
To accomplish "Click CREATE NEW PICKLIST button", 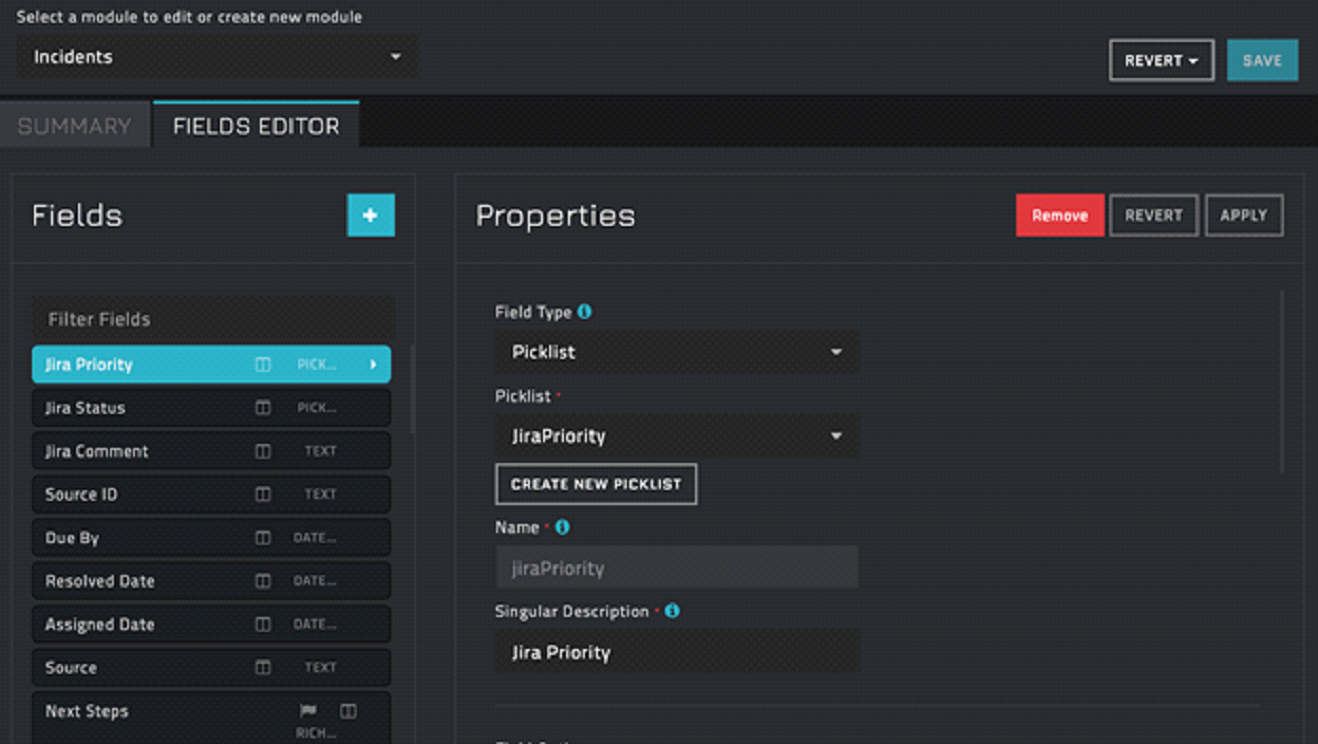I will click(596, 484).
